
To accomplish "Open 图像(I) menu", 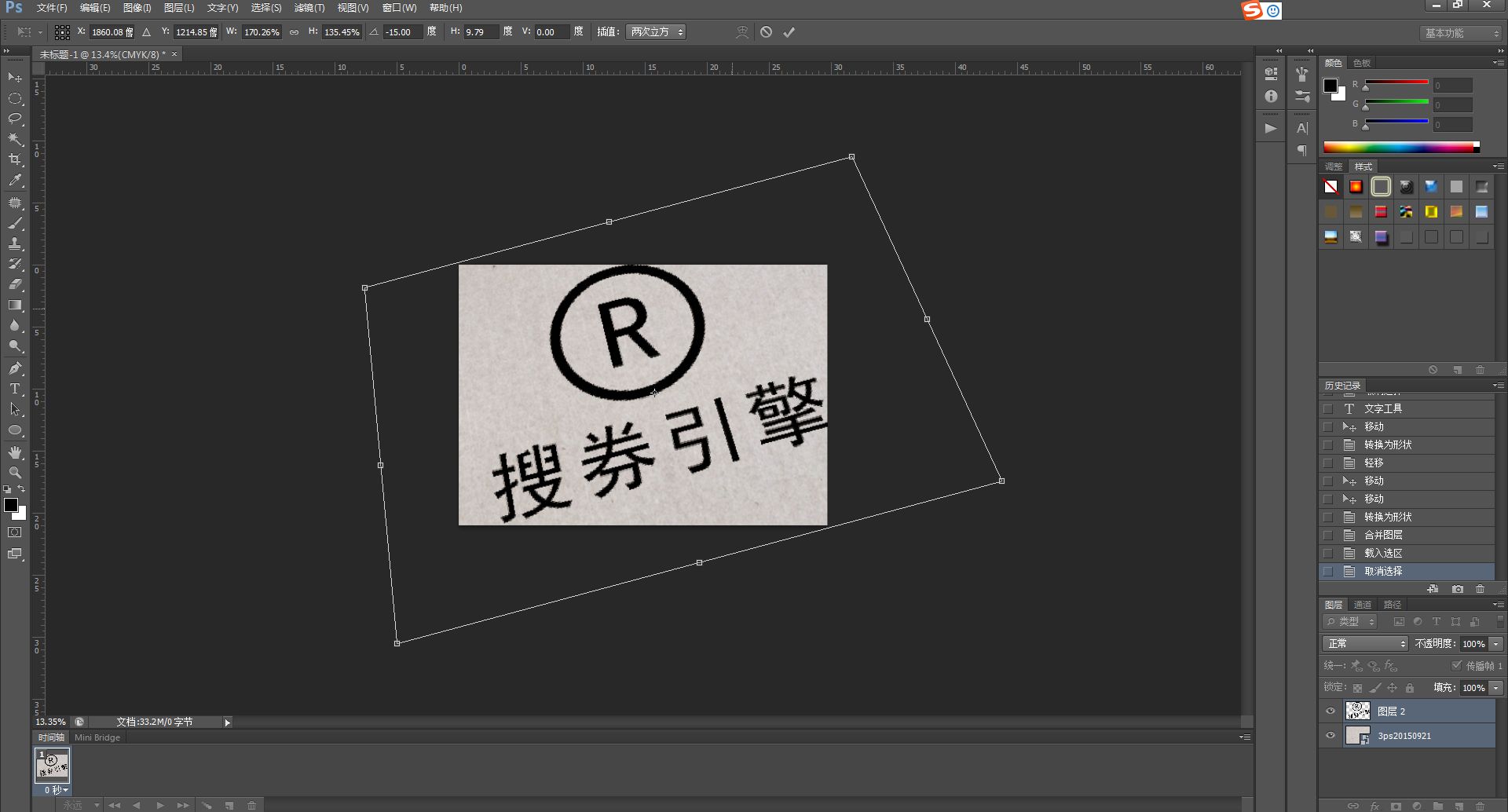I will [x=137, y=8].
